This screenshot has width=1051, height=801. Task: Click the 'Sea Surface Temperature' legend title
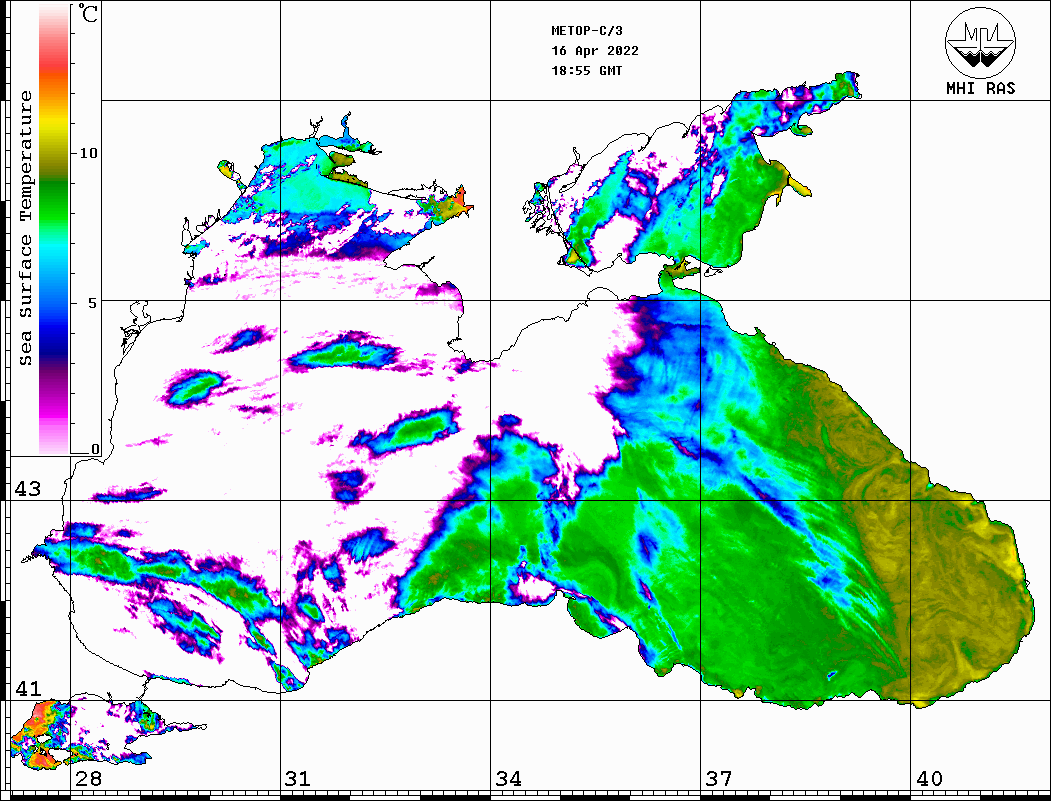pyautogui.click(x=26, y=228)
